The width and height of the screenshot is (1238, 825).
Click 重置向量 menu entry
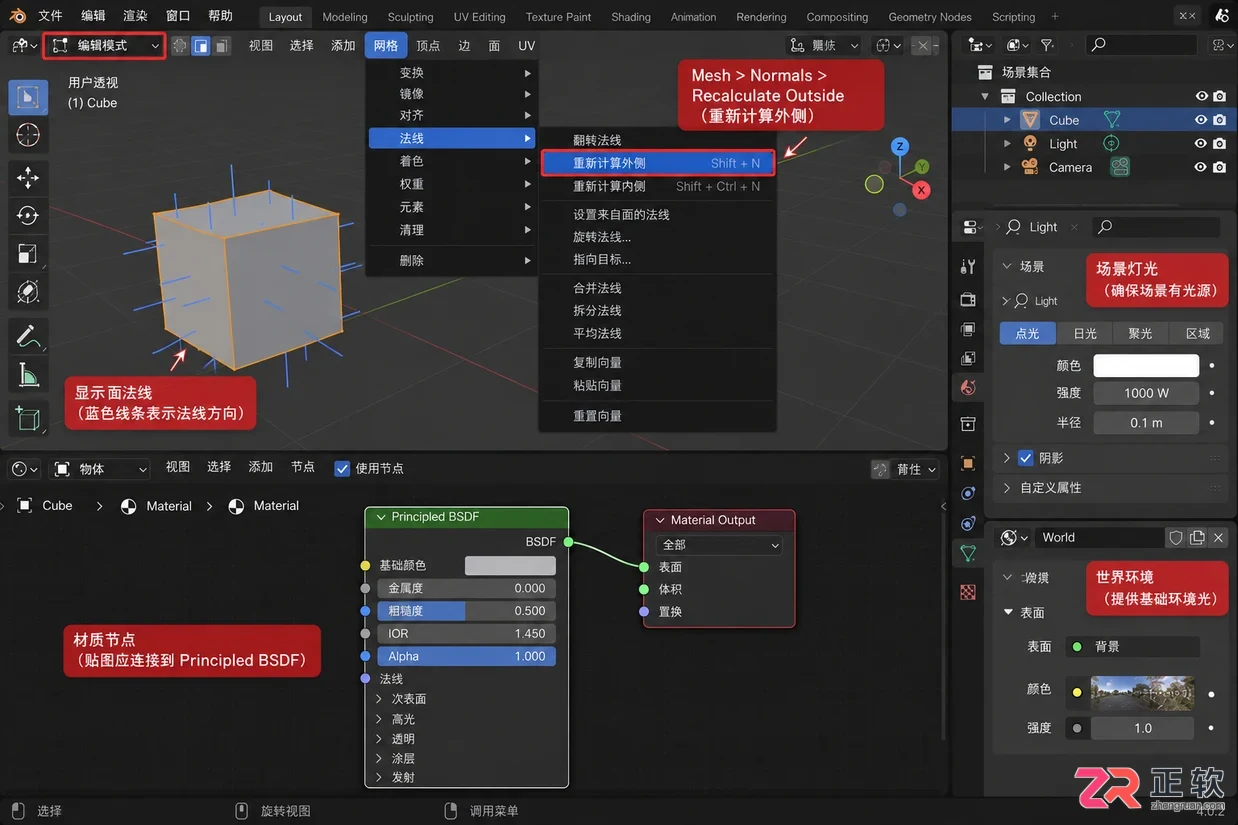[x=597, y=416]
